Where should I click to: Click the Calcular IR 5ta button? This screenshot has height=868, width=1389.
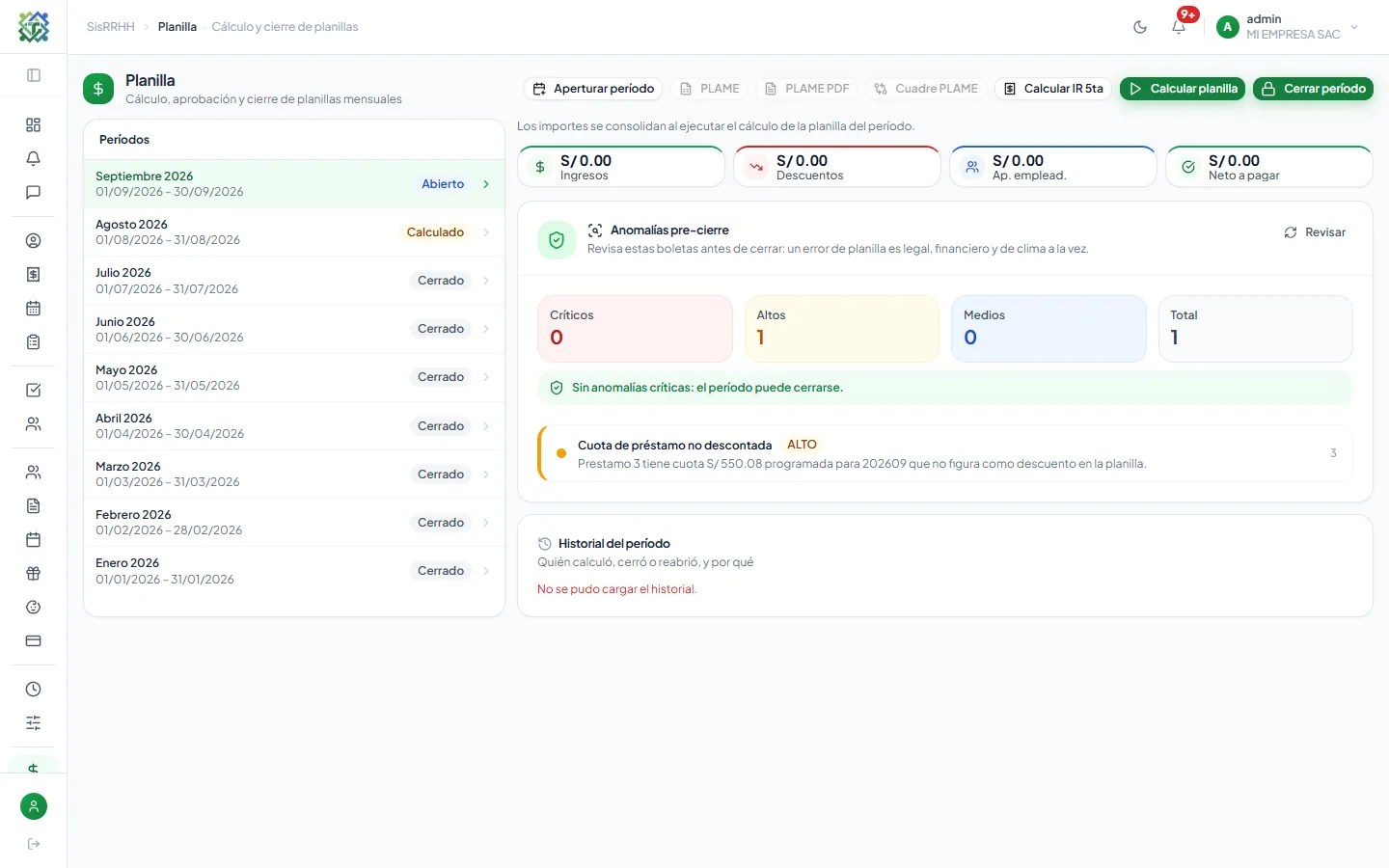click(x=1053, y=89)
